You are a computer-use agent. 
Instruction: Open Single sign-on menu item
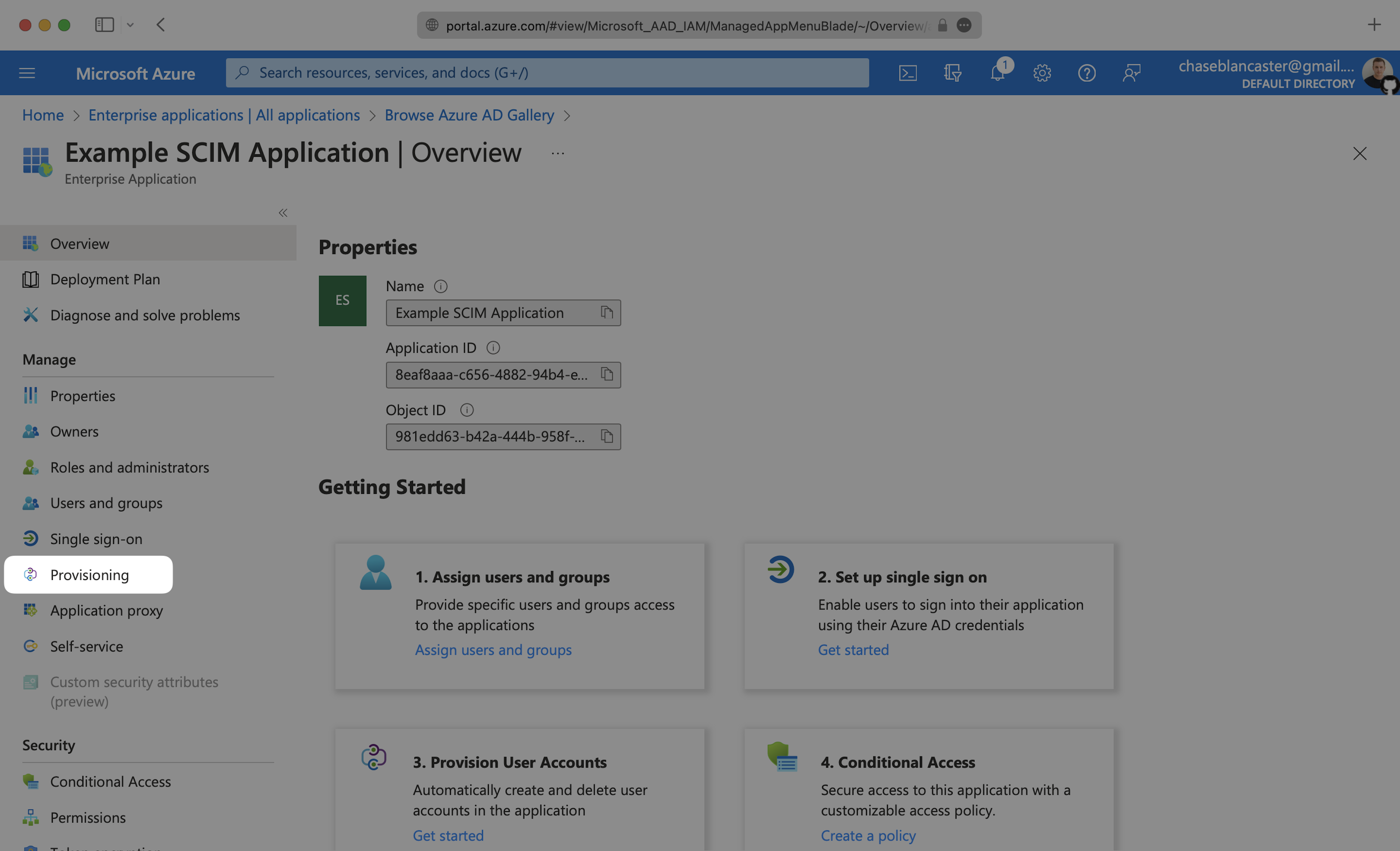tap(96, 539)
